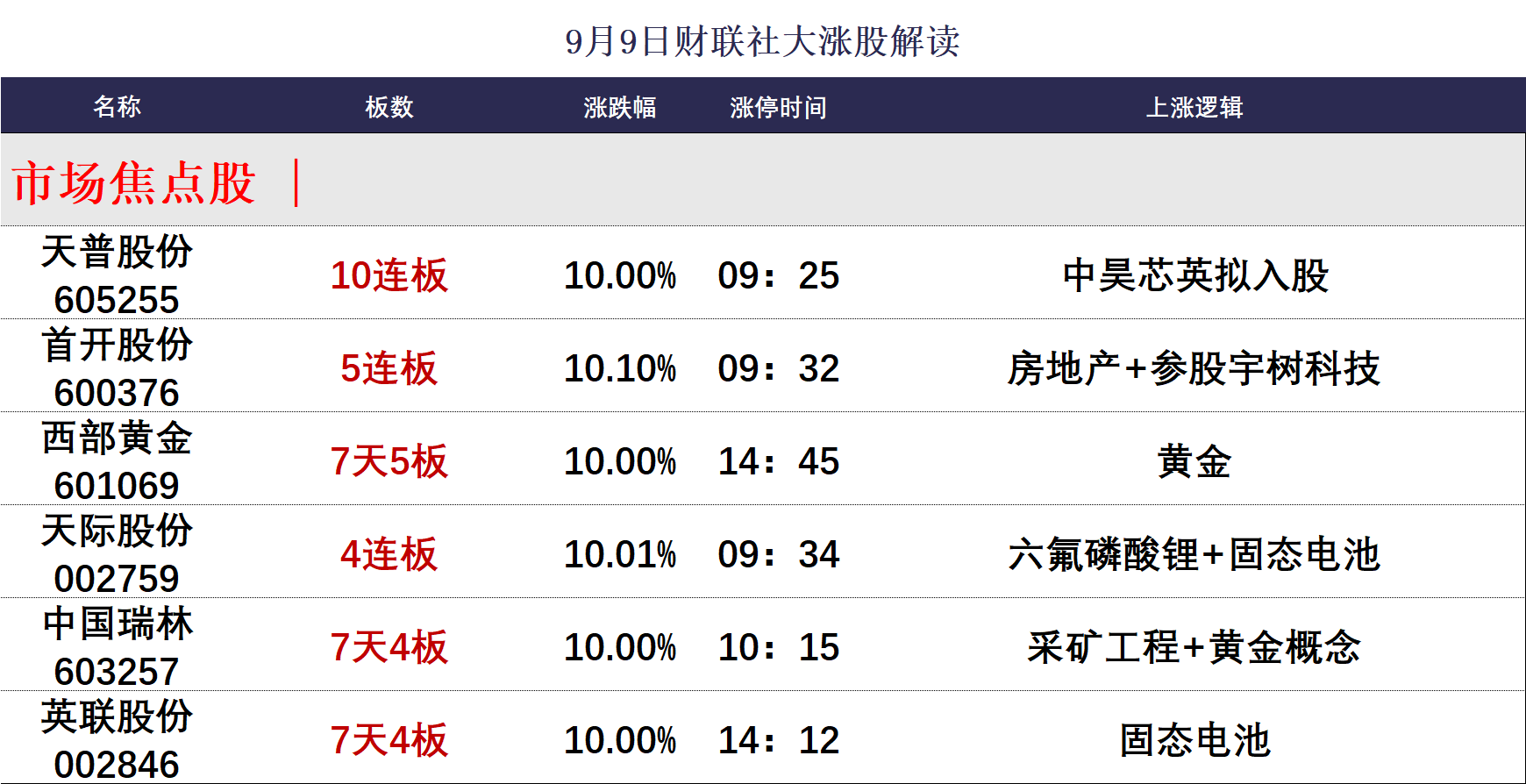Click the 中昊芯英拟入股 reason text
Viewport: 1526px width, 784px height.
point(1195,275)
